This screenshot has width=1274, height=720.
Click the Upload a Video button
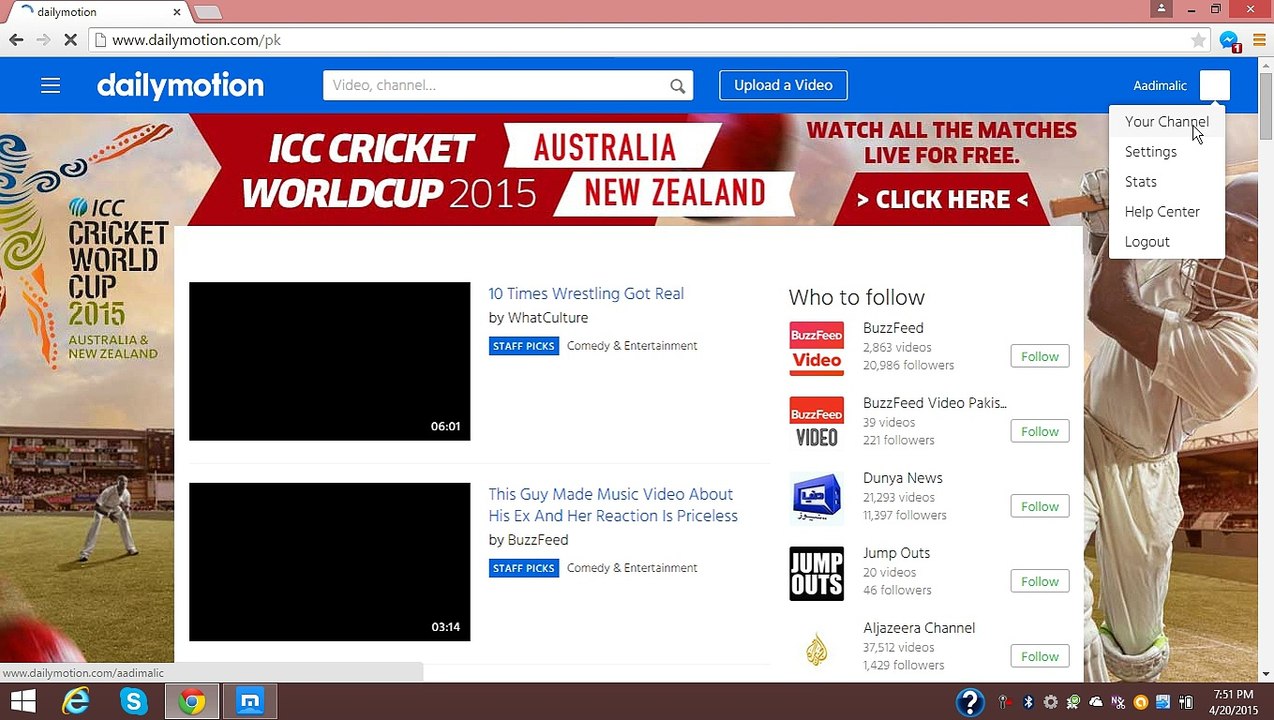pos(783,85)
